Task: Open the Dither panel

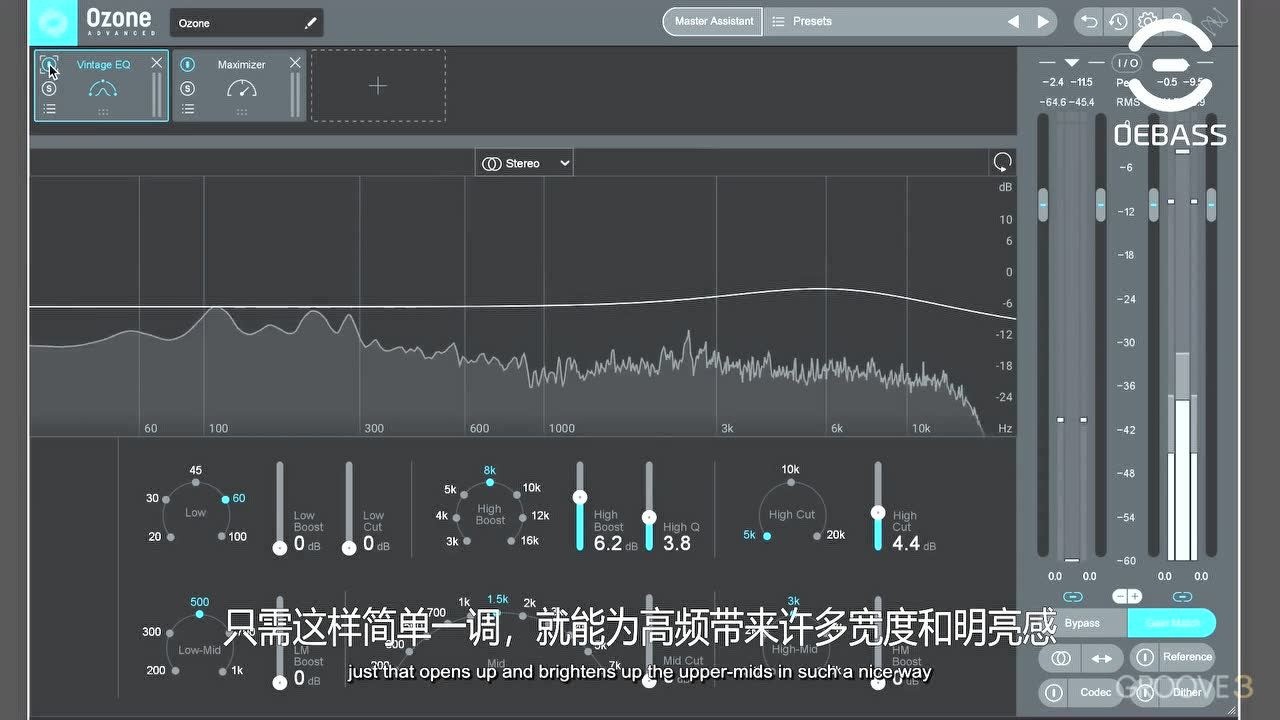Action: (x=1188, y=692)
